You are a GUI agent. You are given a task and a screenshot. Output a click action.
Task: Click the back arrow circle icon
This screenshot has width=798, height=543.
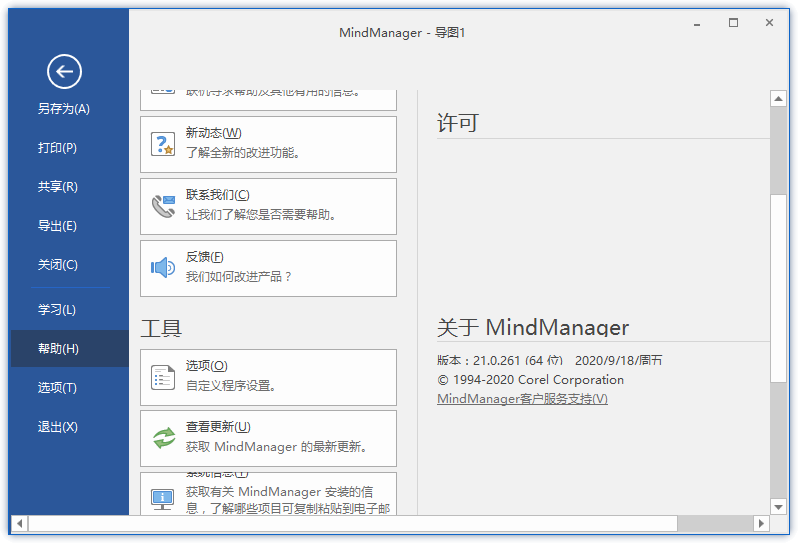click(x=64, y=71)
